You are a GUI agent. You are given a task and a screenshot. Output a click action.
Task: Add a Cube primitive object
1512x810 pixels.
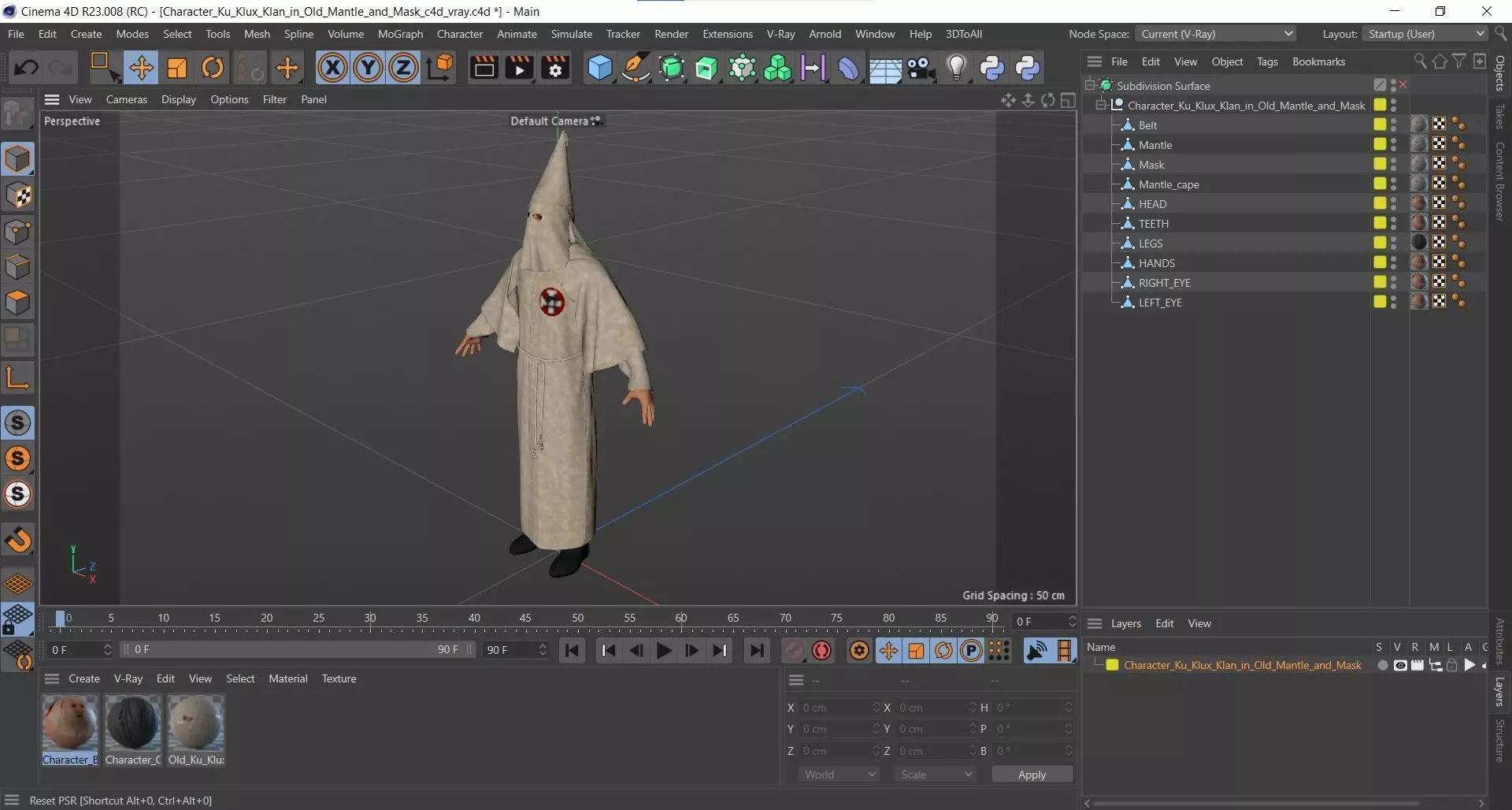[599, 68]
